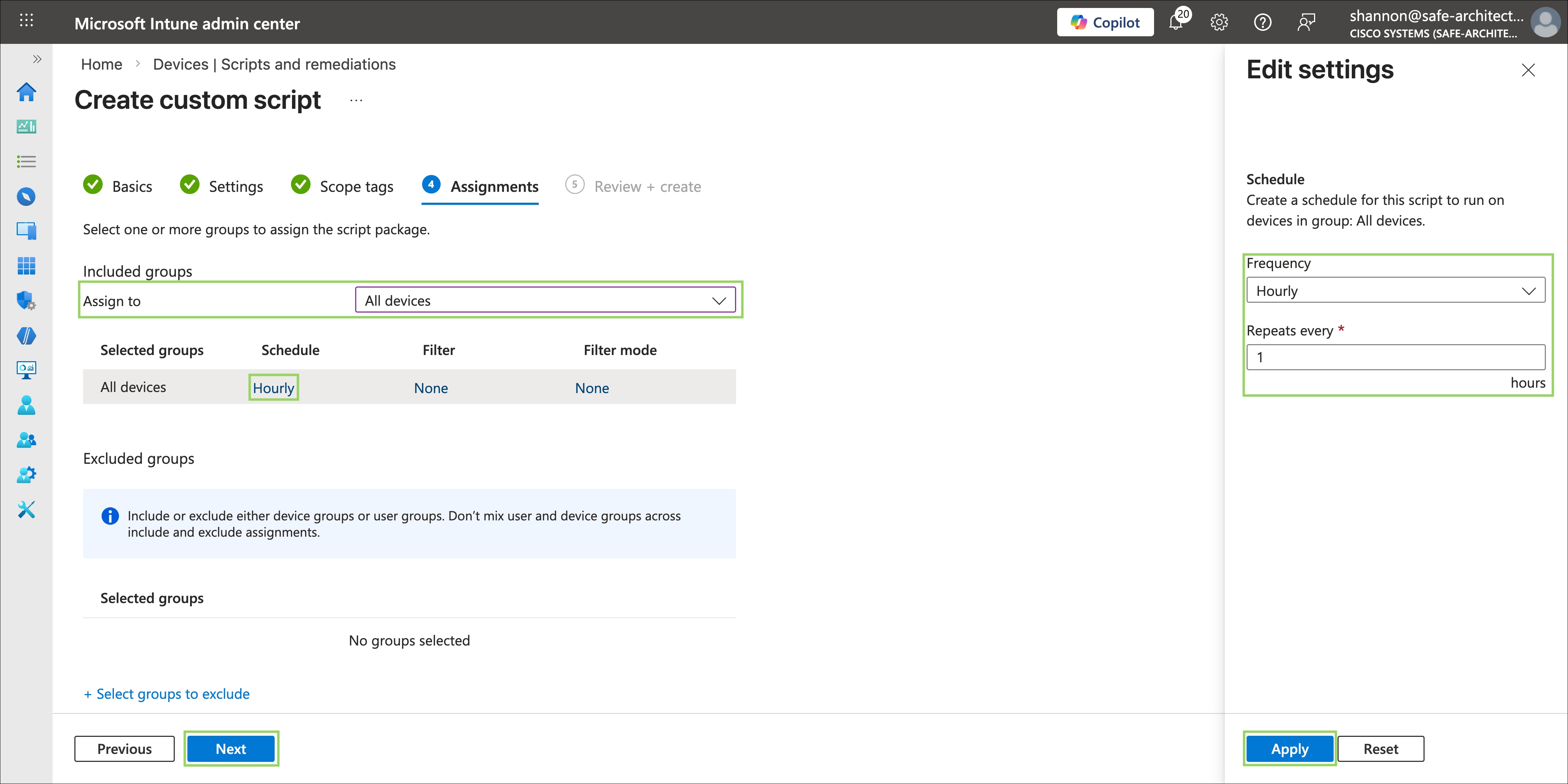Click the info icon in the notice
This screenshot has width=1568, height=784.
coord(110,516)
